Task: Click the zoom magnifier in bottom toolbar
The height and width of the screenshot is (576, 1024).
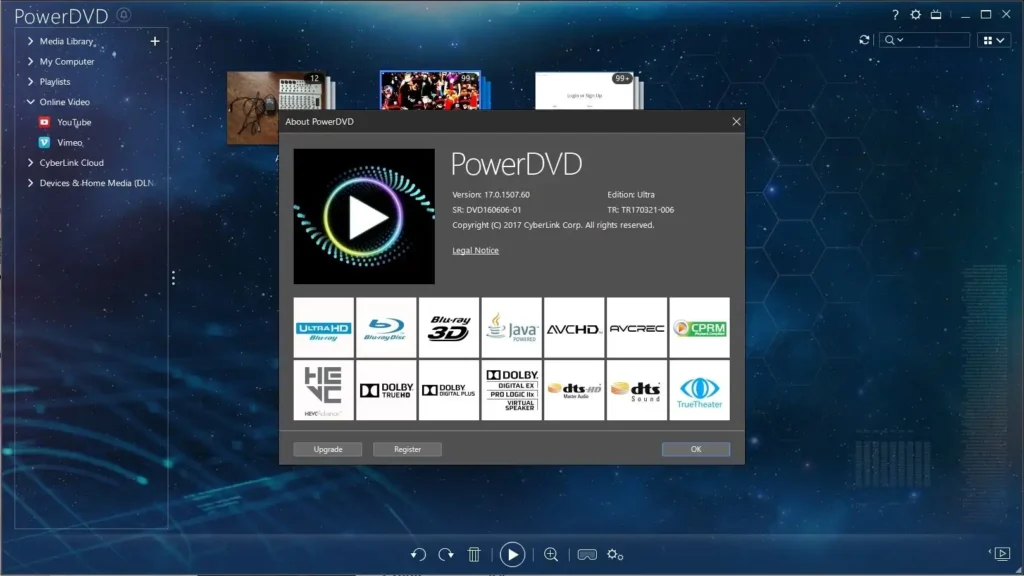Action: pos(551,554)
